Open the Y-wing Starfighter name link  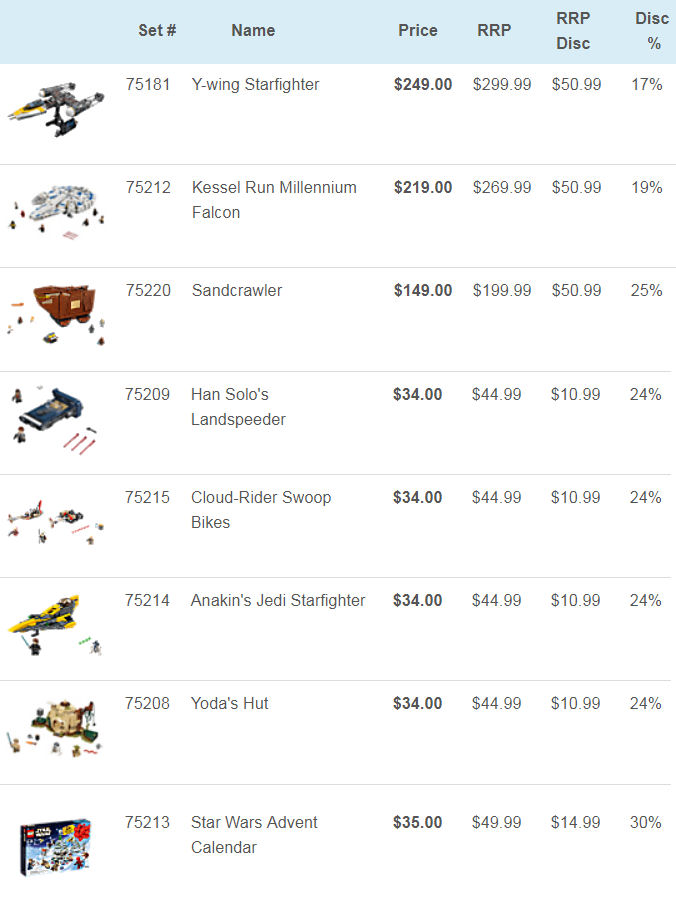click(x=255, y=85)
